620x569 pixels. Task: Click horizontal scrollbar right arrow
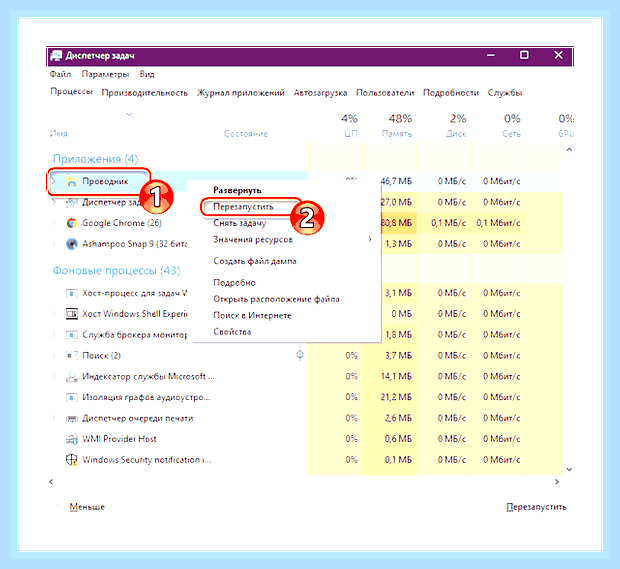[x=557, y=482]
